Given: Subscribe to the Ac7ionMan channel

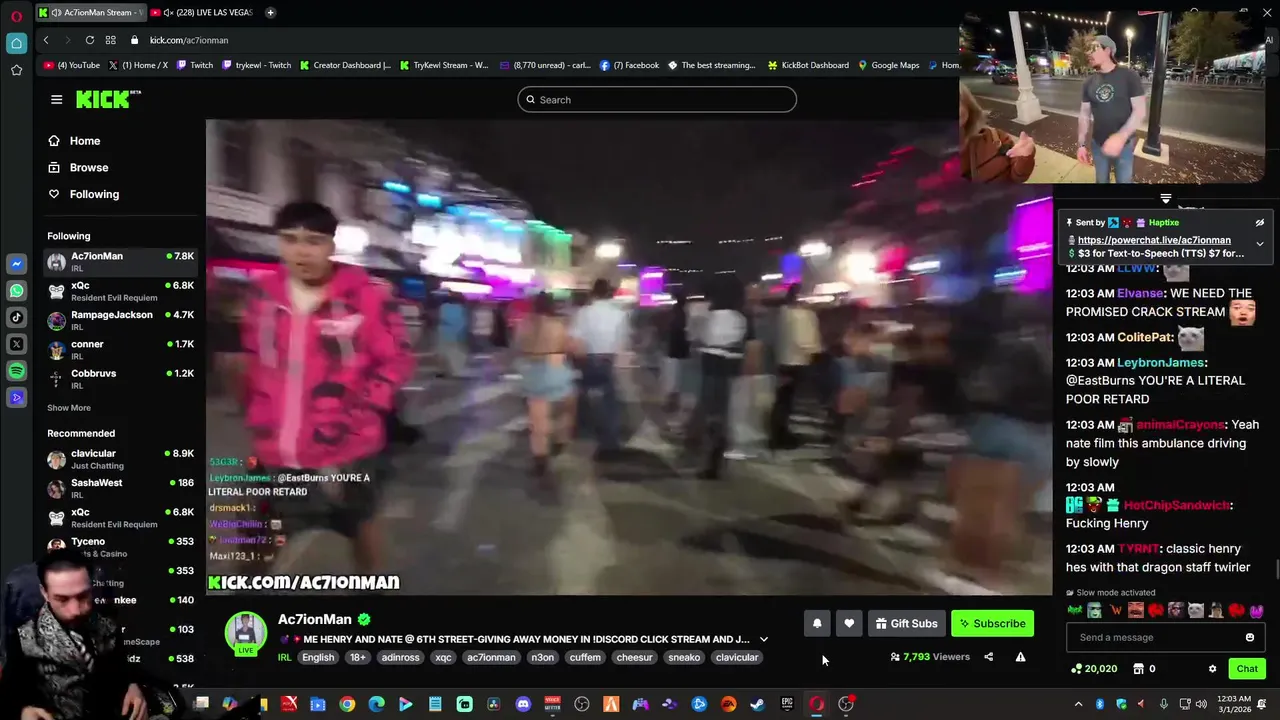Looking at the screenshot, I should coord(992,623).
